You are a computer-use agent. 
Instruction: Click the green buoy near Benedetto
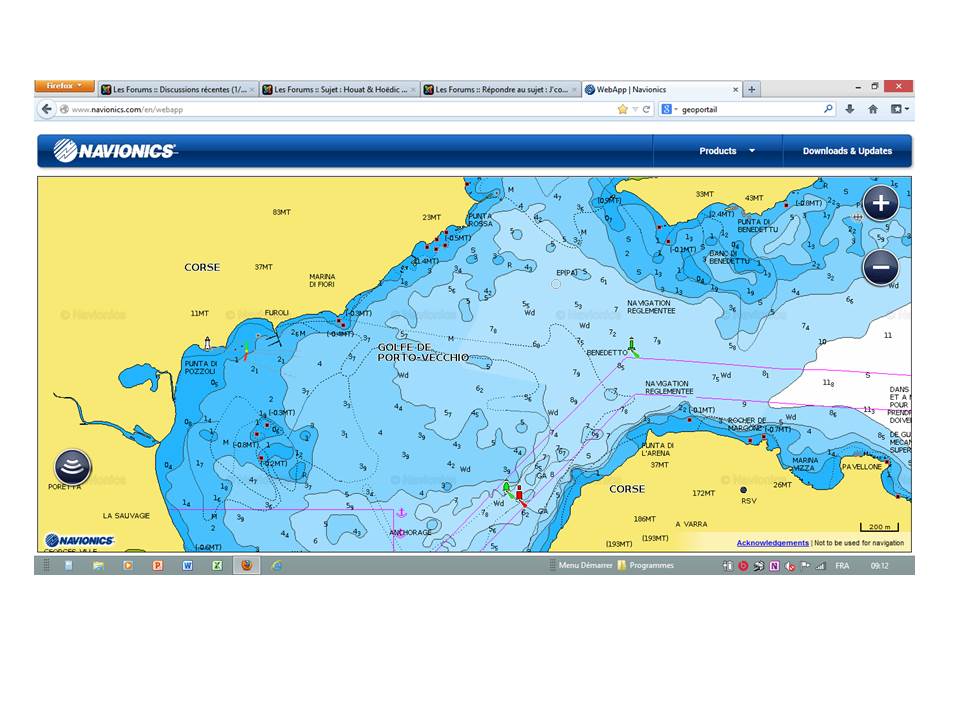pos(631,348)
